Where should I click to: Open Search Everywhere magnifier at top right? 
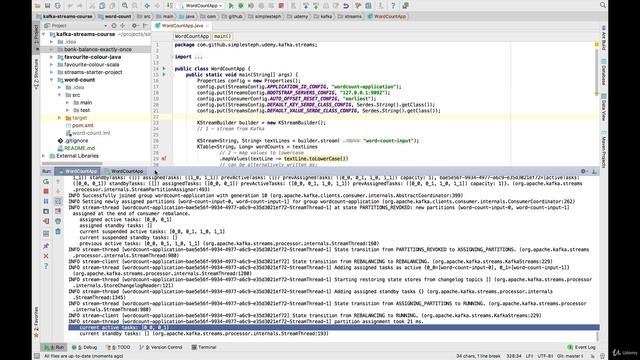coord(602,5)
